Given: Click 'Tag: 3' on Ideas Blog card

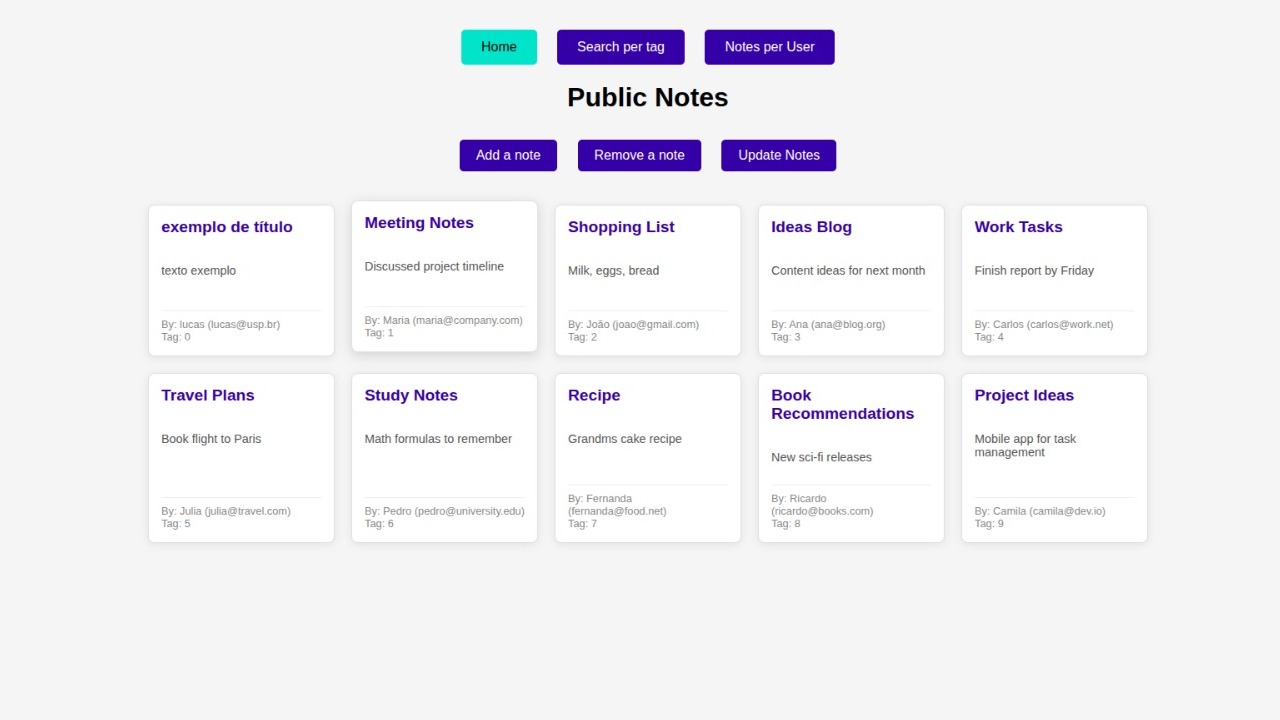Looking at the screenshot, I should point(786,337).
